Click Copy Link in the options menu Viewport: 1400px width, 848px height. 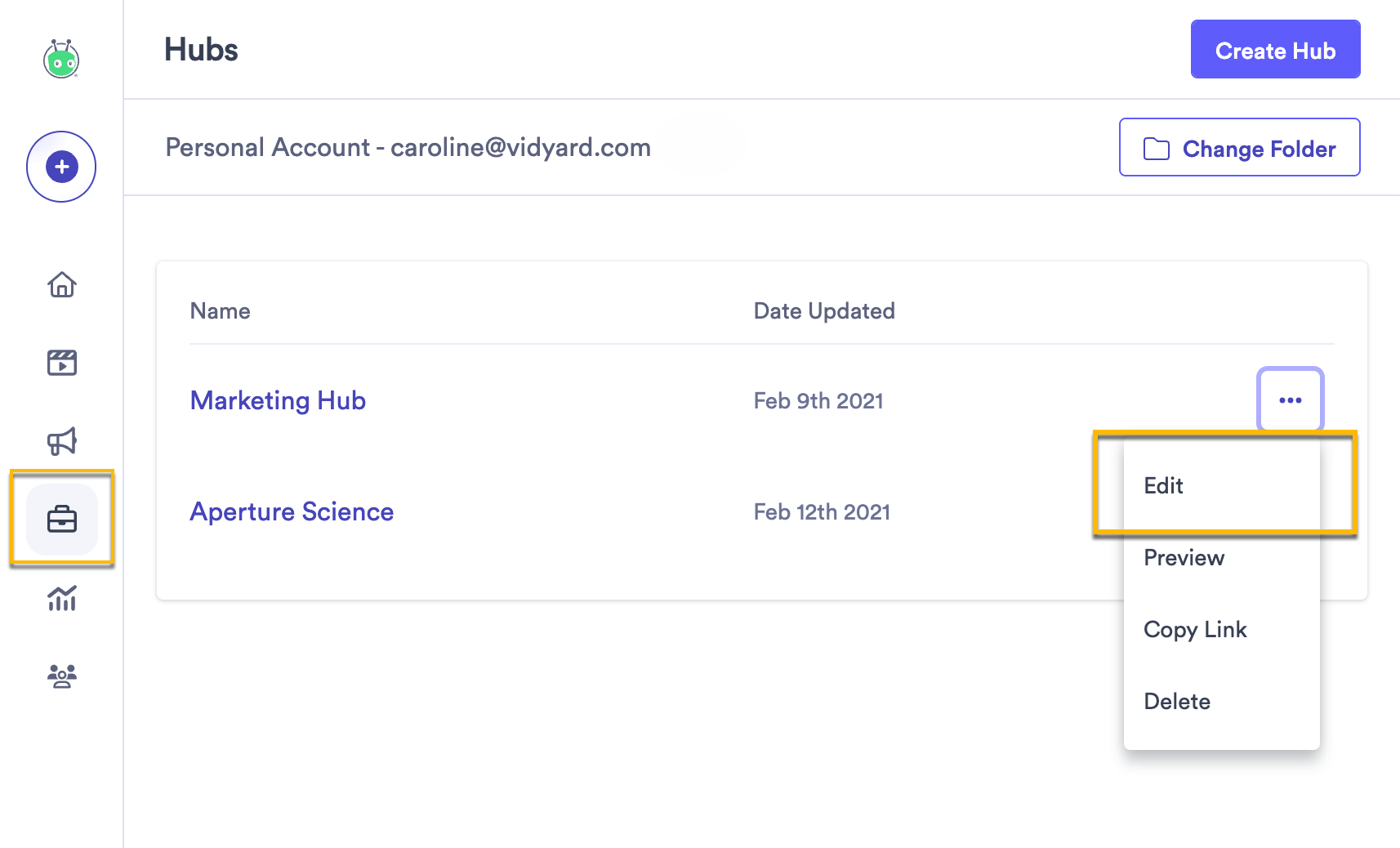1195,629
